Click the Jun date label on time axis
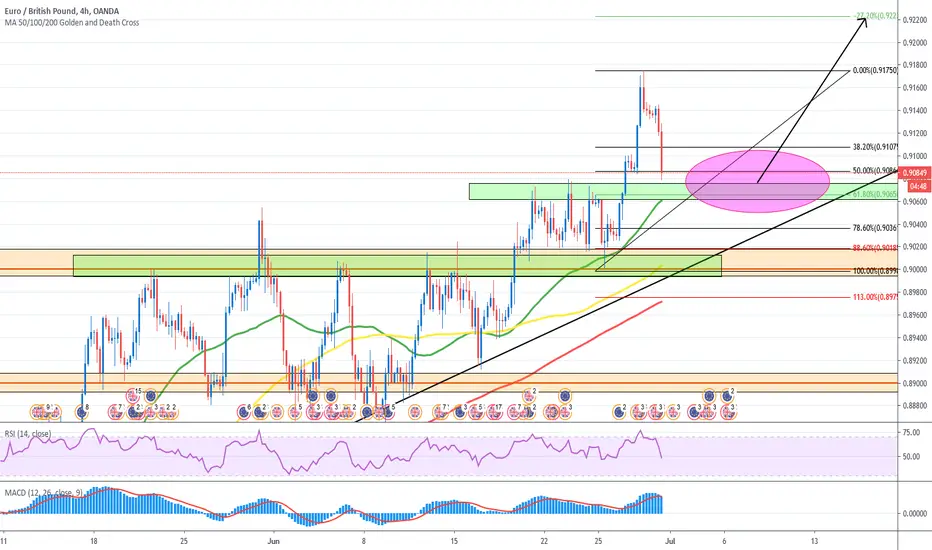Screen dimensions: 932x550 click(273, 541)
